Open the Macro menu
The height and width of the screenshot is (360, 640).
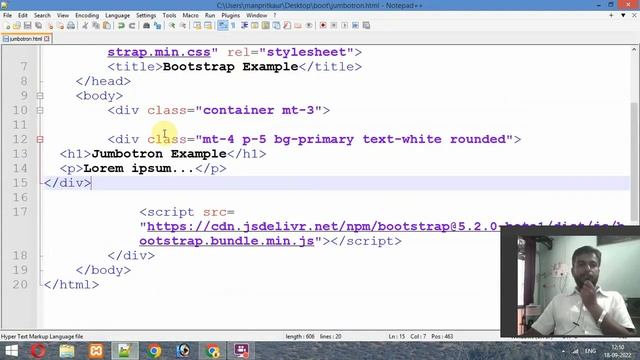(x=190, y=15)
